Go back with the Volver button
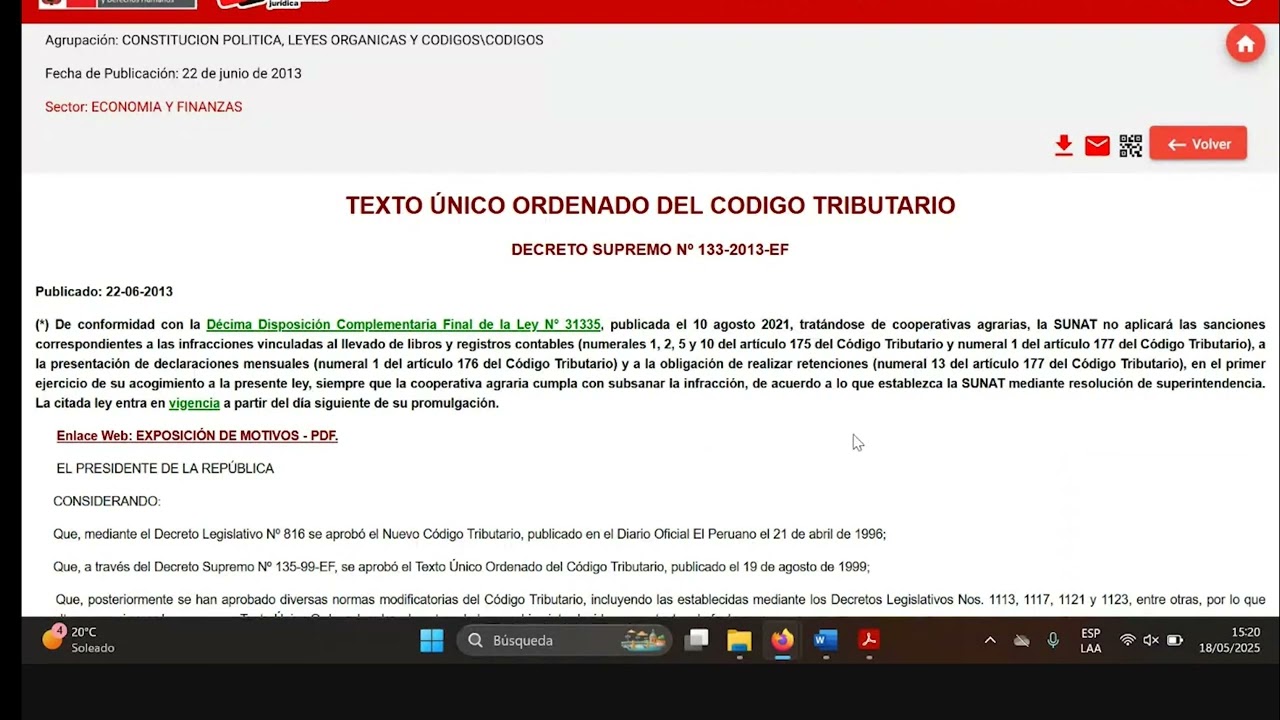1280x720 pixels. 1198,144
